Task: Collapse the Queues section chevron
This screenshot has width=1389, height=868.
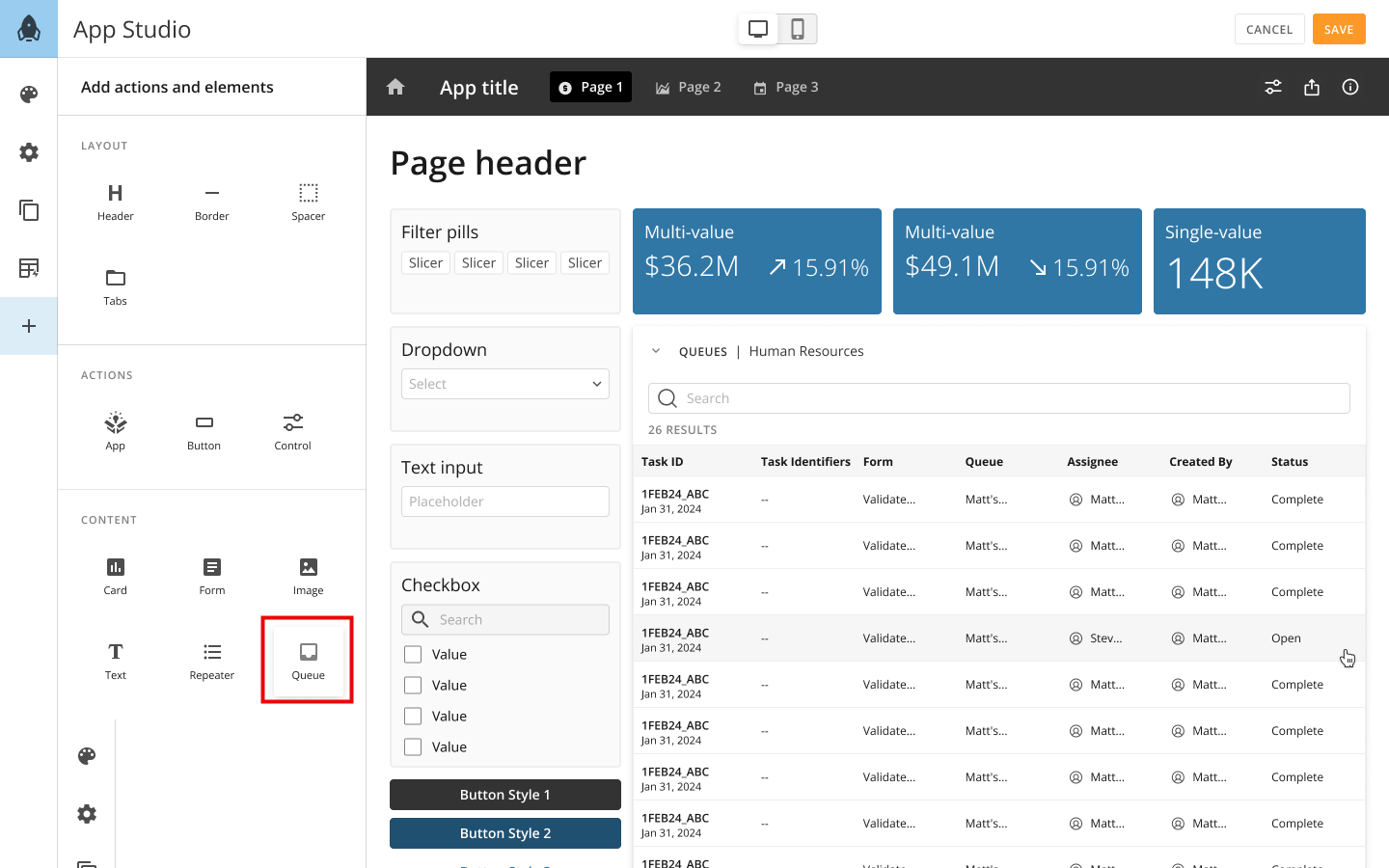Action: coord(656,351)
